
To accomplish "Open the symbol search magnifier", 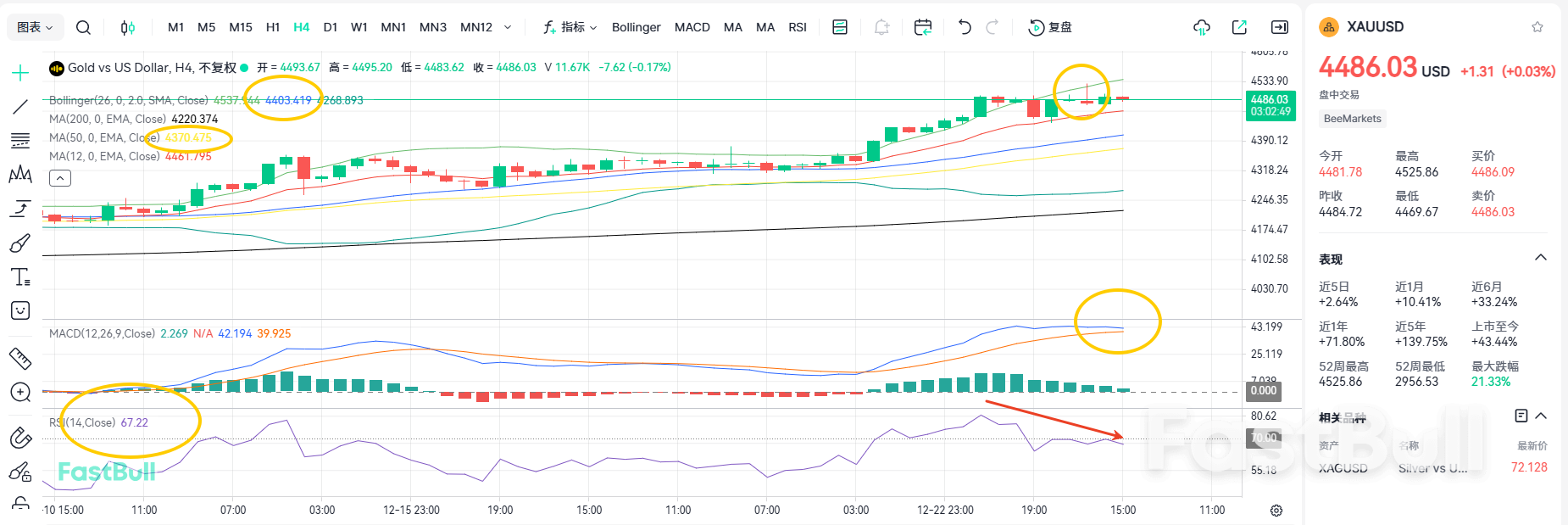I will (x=83, y=27).
